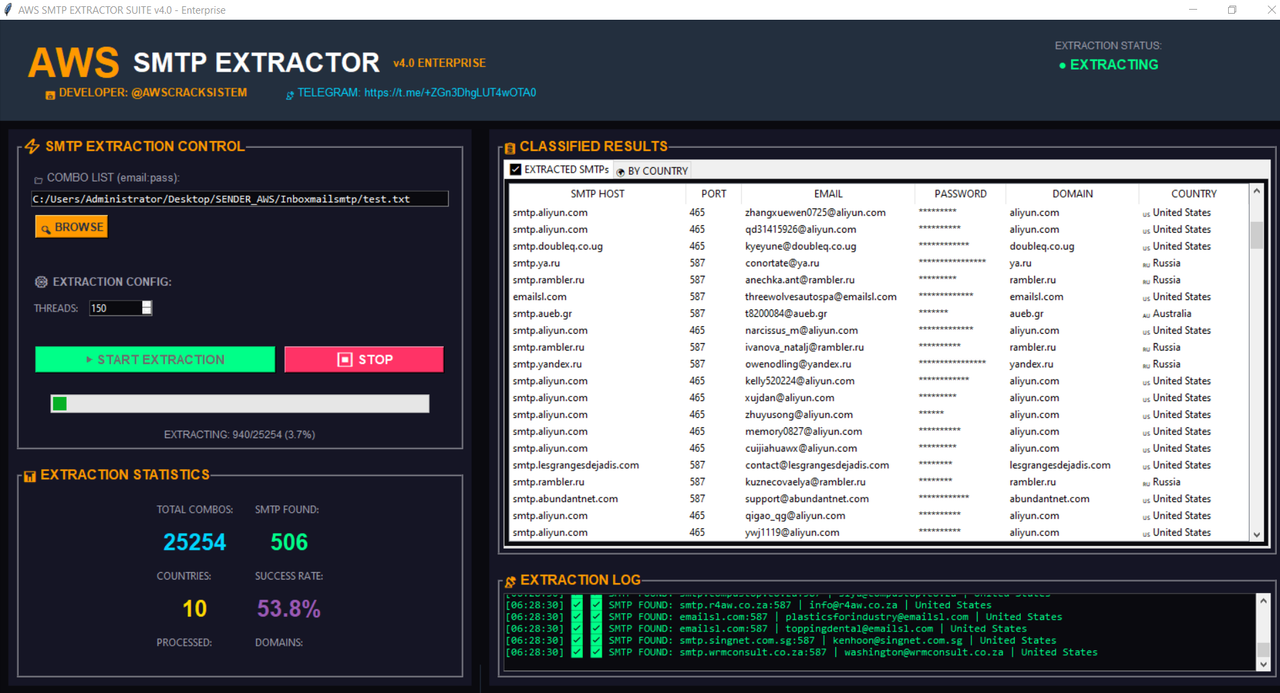Click the lightning bolt icon beside SMTP Extraction Control
This screenshot has height=693, width=1280.
point(32,146)
